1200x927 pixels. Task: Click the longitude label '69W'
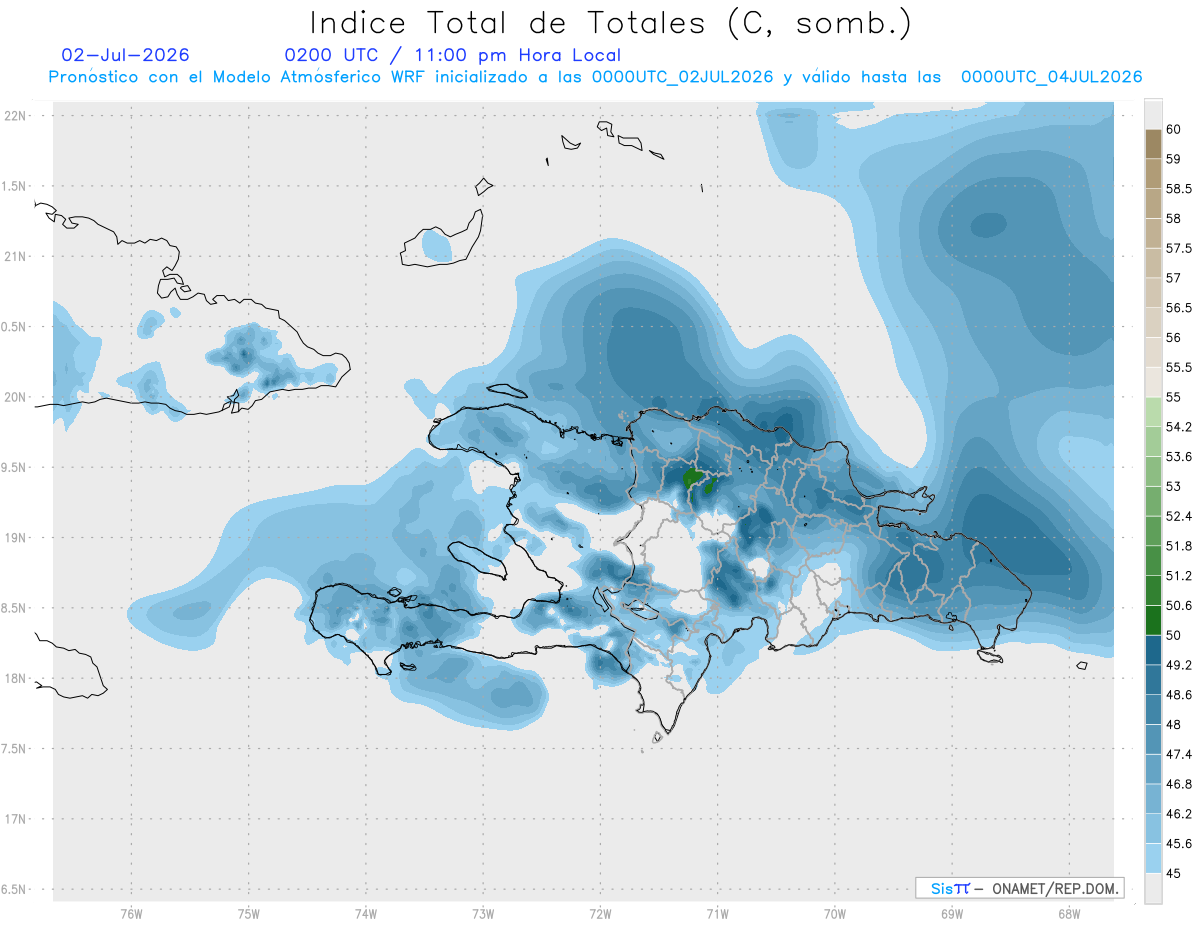(x=952, y=913)
